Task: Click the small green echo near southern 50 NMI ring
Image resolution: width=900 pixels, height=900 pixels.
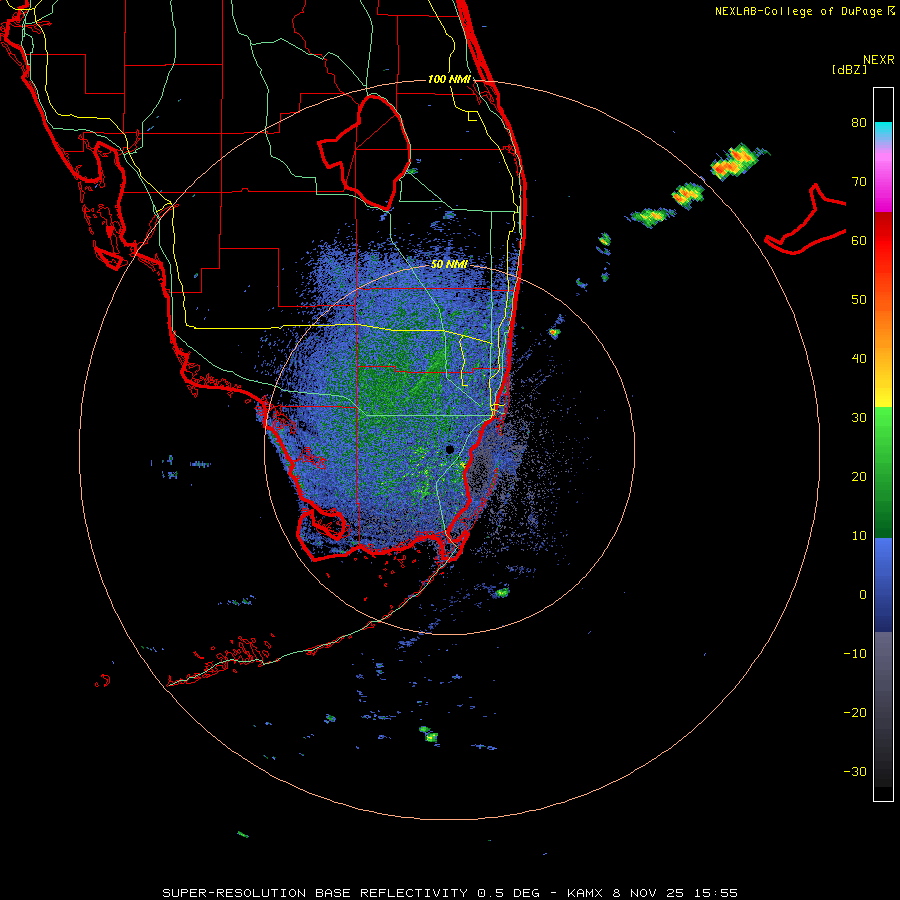Action: (502, 592)
